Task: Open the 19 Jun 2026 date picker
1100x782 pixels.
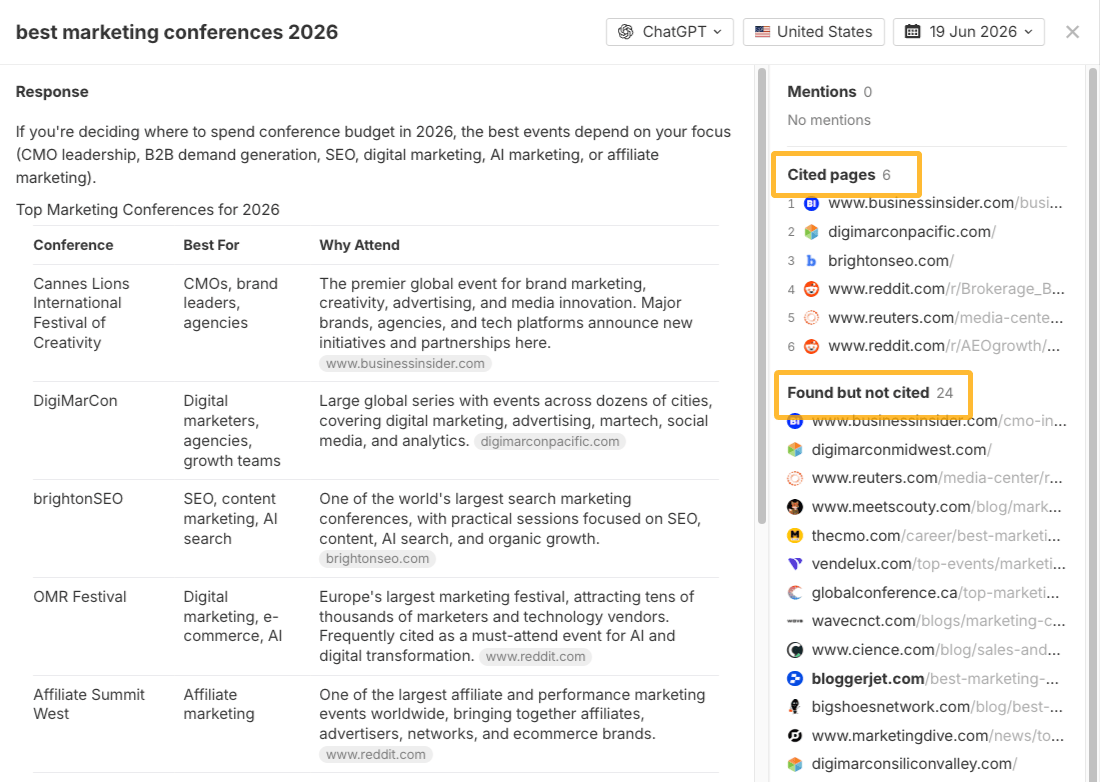Action: pos(968,32)
